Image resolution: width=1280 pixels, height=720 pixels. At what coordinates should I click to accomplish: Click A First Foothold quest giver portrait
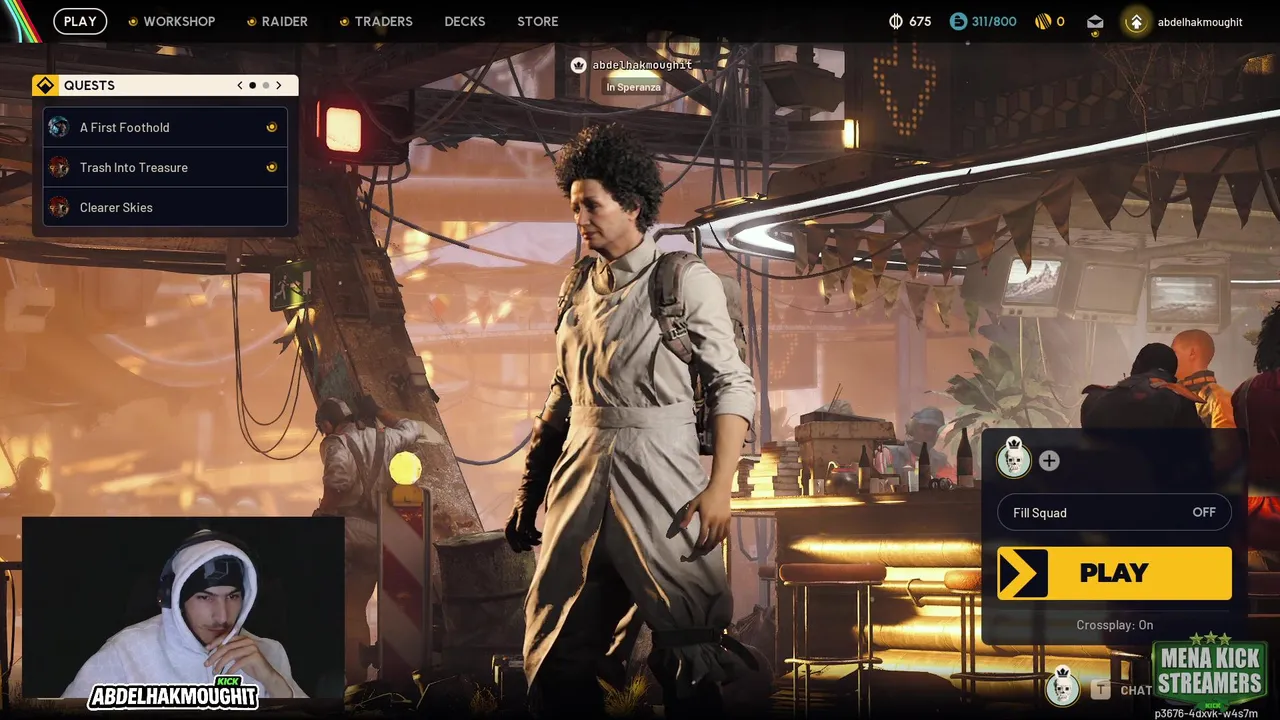[59, 127]
